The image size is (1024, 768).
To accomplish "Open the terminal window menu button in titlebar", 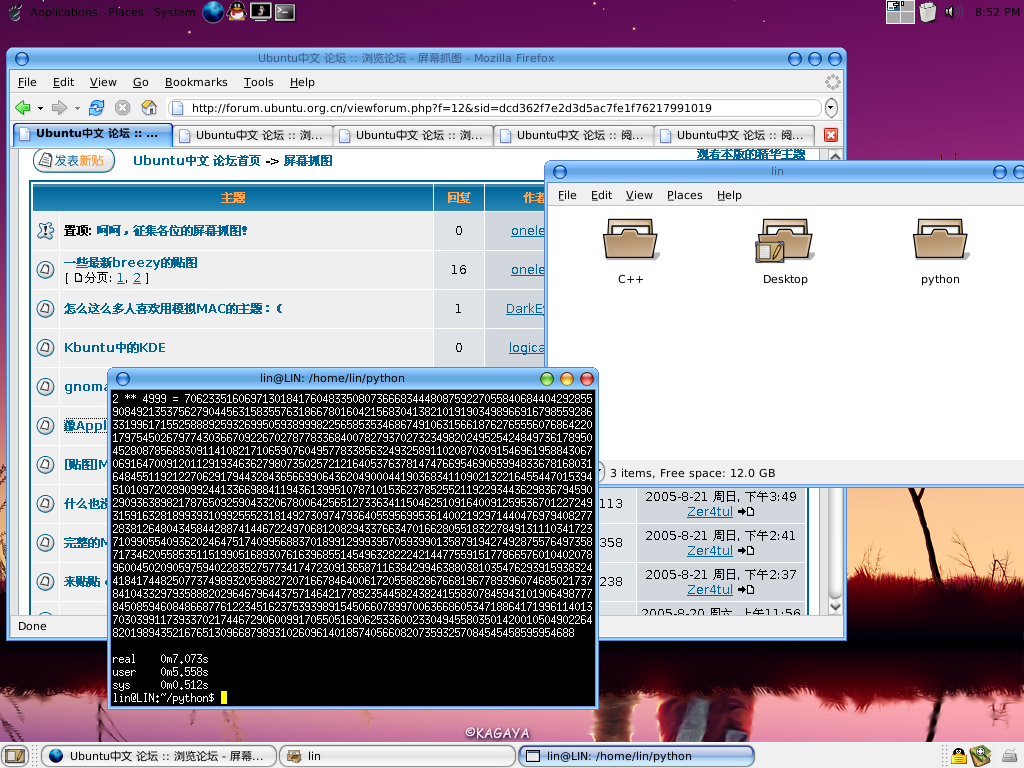I will coord(123,379).
